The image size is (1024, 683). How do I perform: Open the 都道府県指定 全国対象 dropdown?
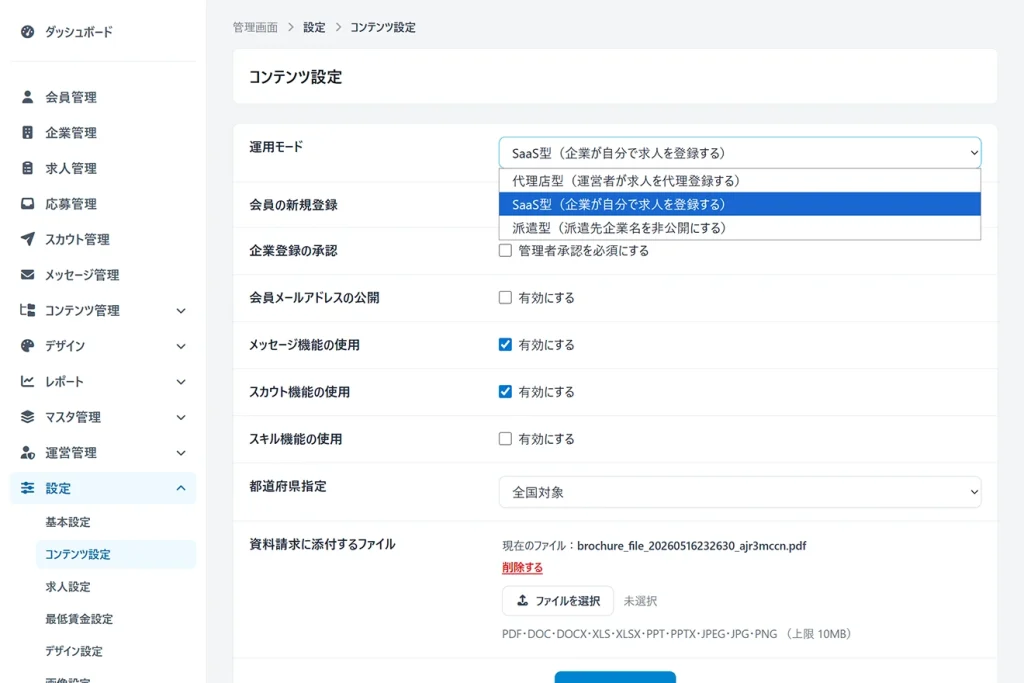(x=739, y=492)
